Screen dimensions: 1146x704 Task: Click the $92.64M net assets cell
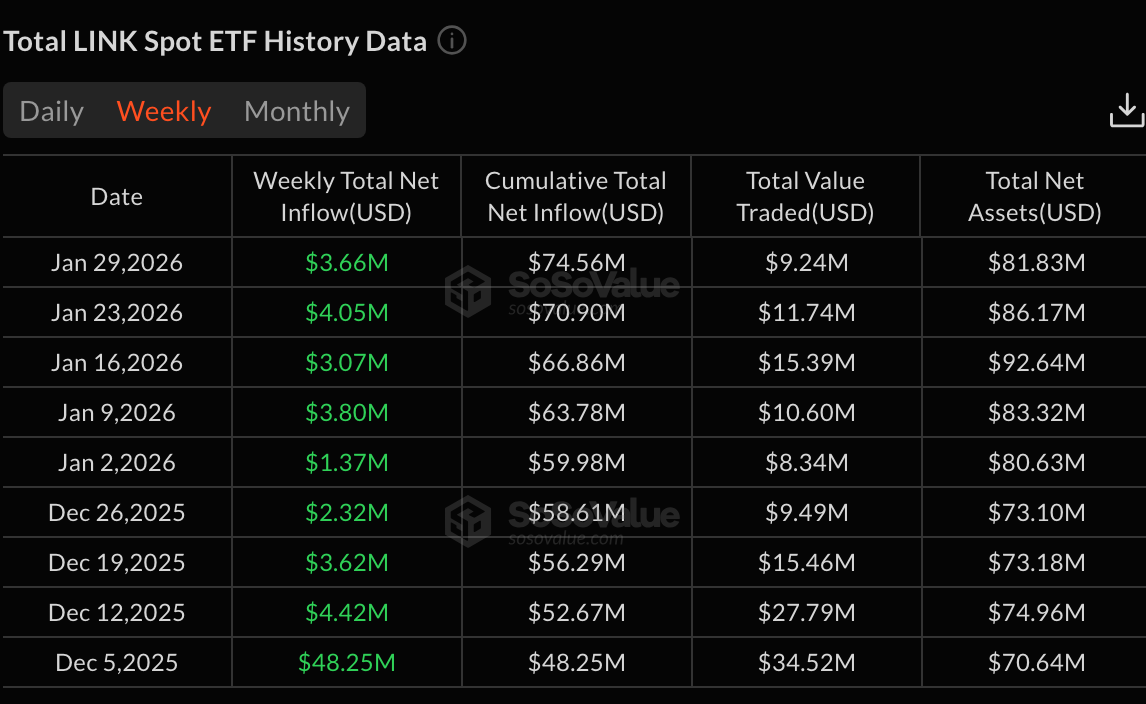[x=1034, y=363]
